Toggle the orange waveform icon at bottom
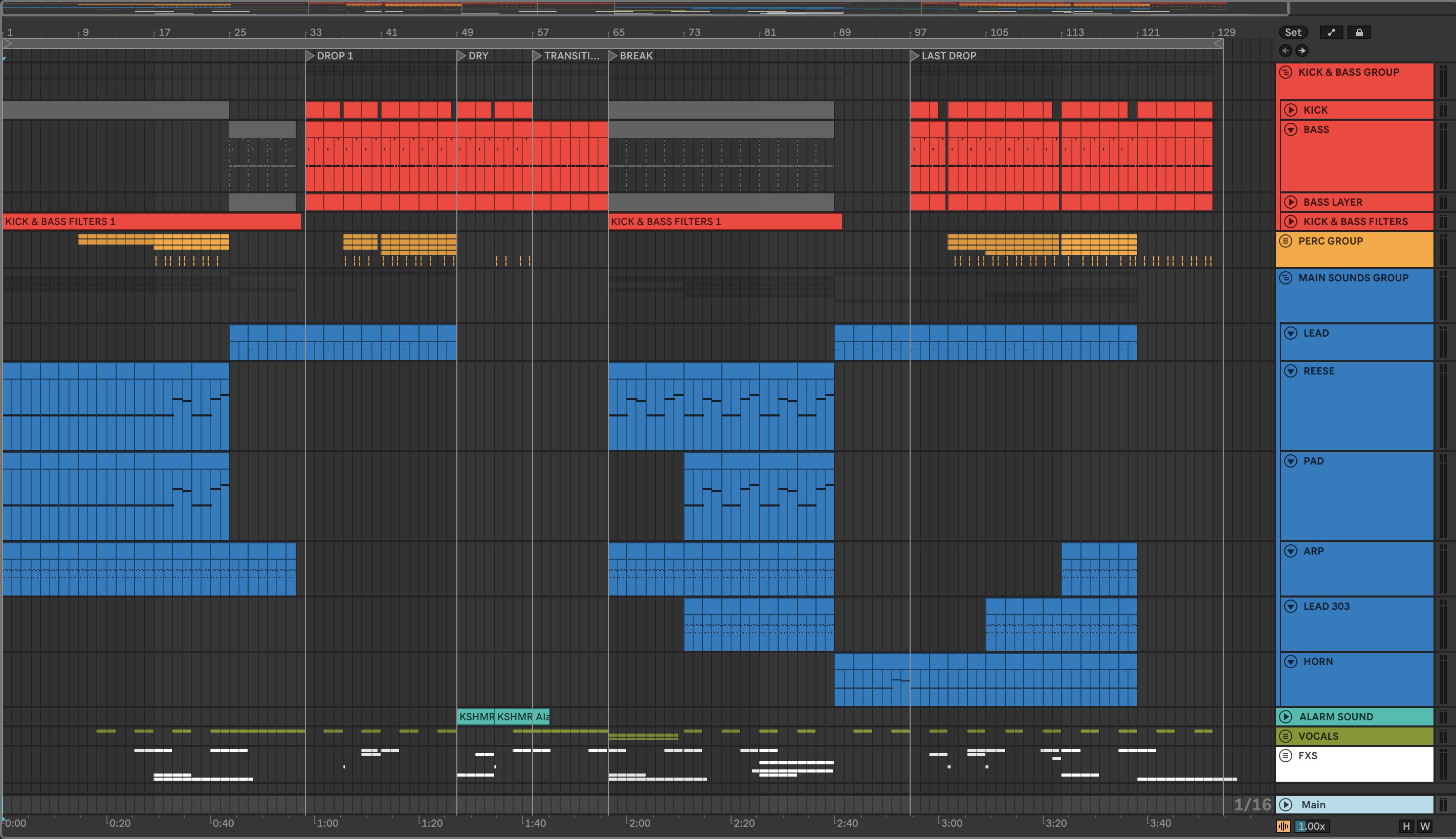This screenshot has height=839, width=1456. 1283,826
